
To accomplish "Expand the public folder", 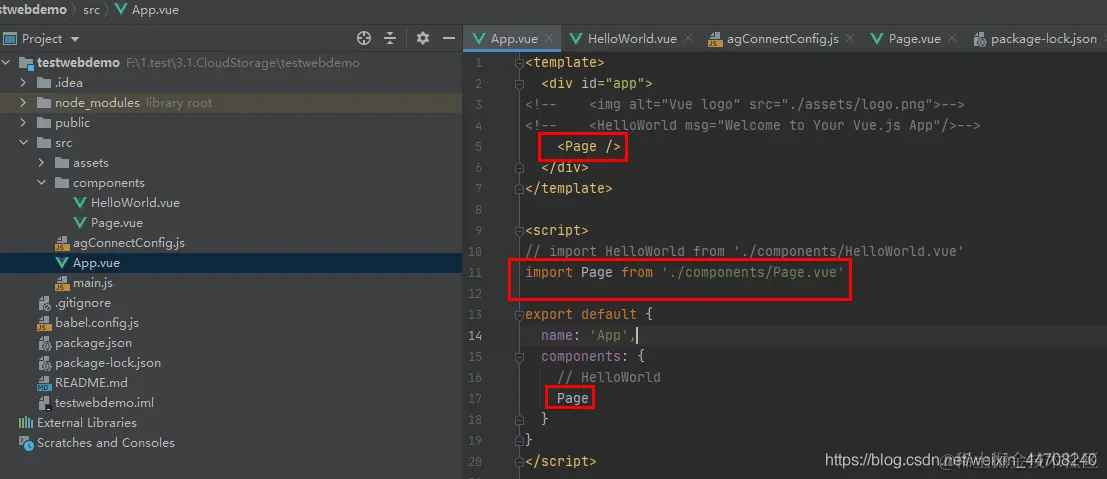I will 23,122.
